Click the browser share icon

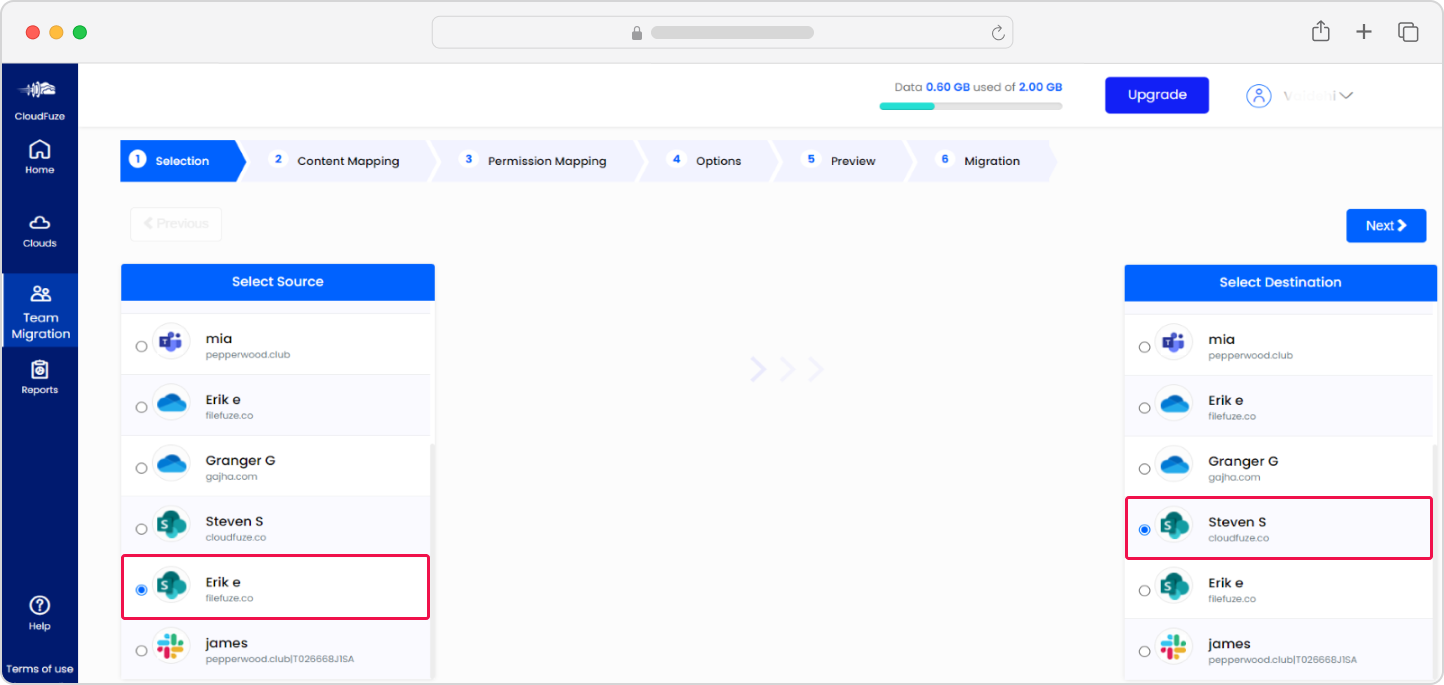pos(1321,31)
